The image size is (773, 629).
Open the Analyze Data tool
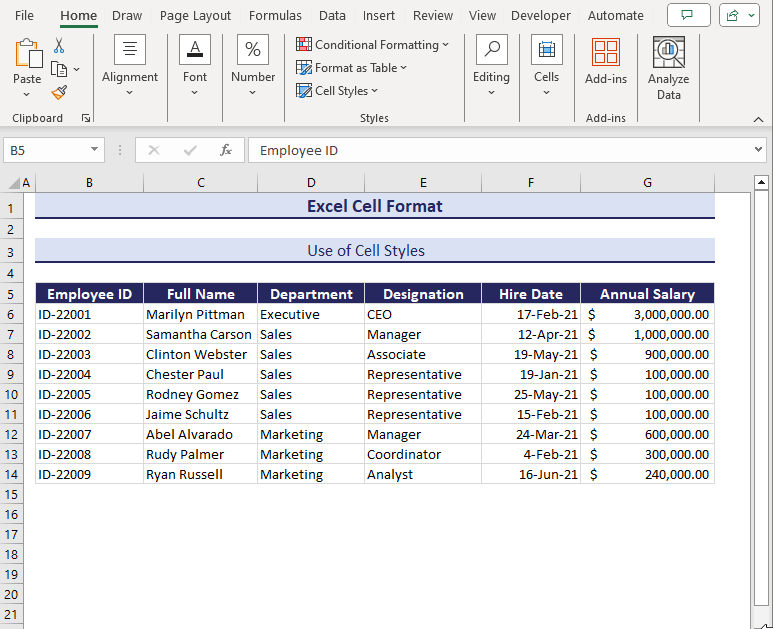pos(668,67)
